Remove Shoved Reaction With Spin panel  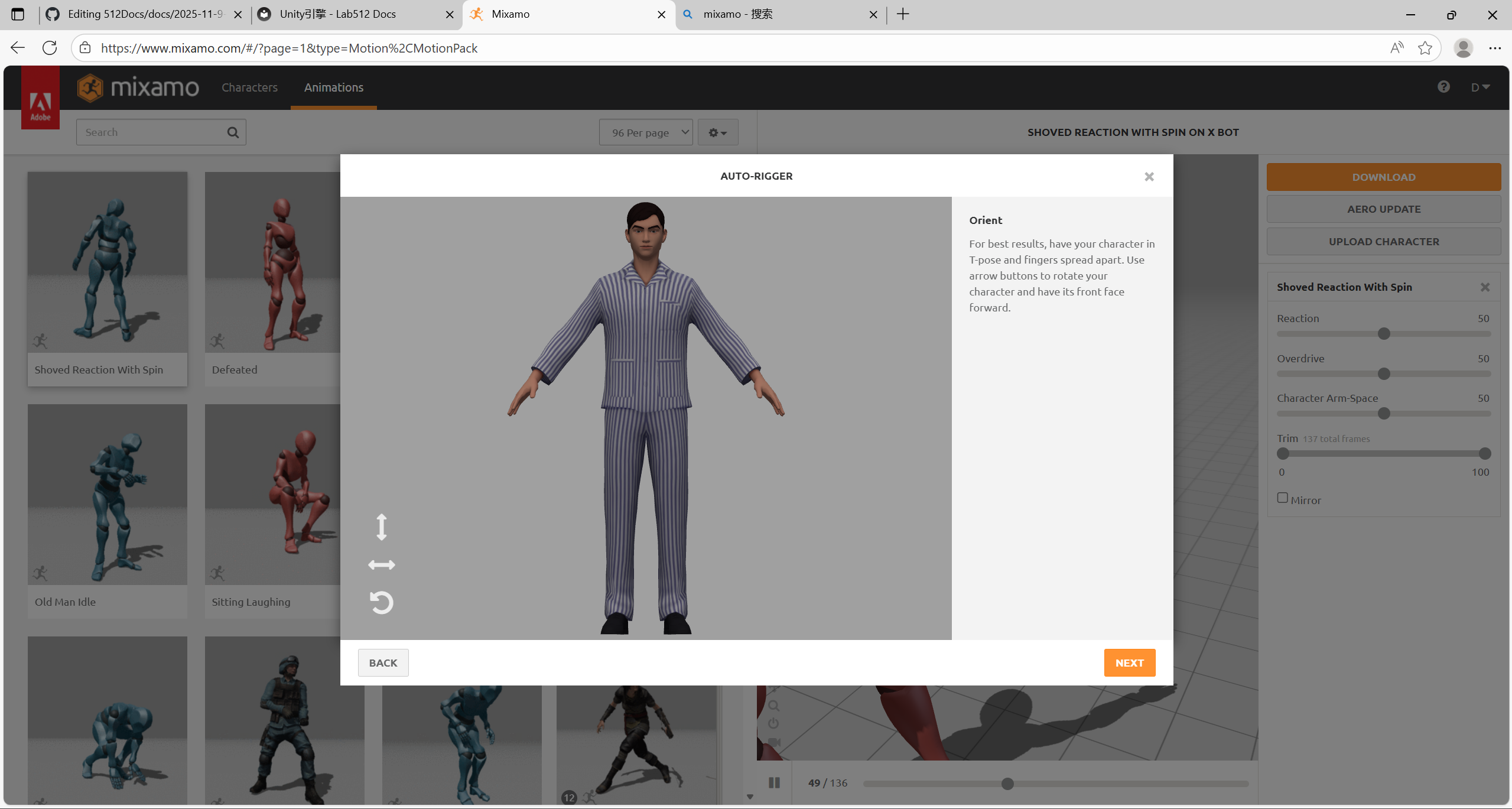pos(1484,287)
